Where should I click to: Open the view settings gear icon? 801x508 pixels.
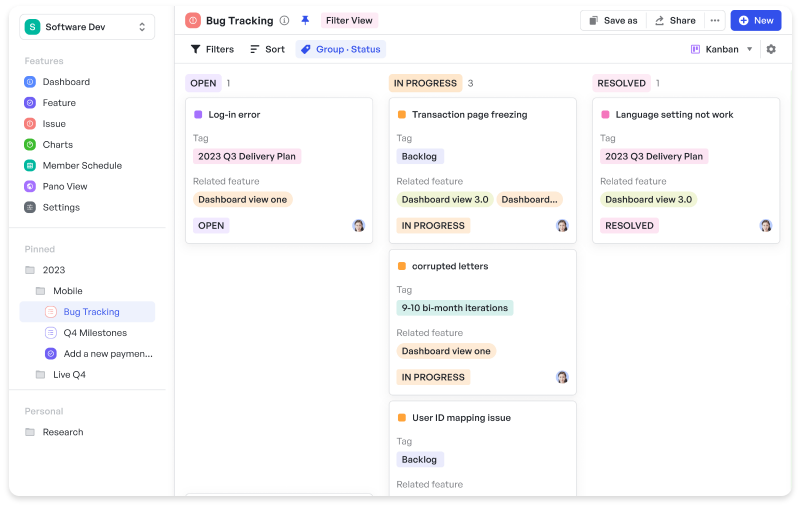[x=771, y=49]
